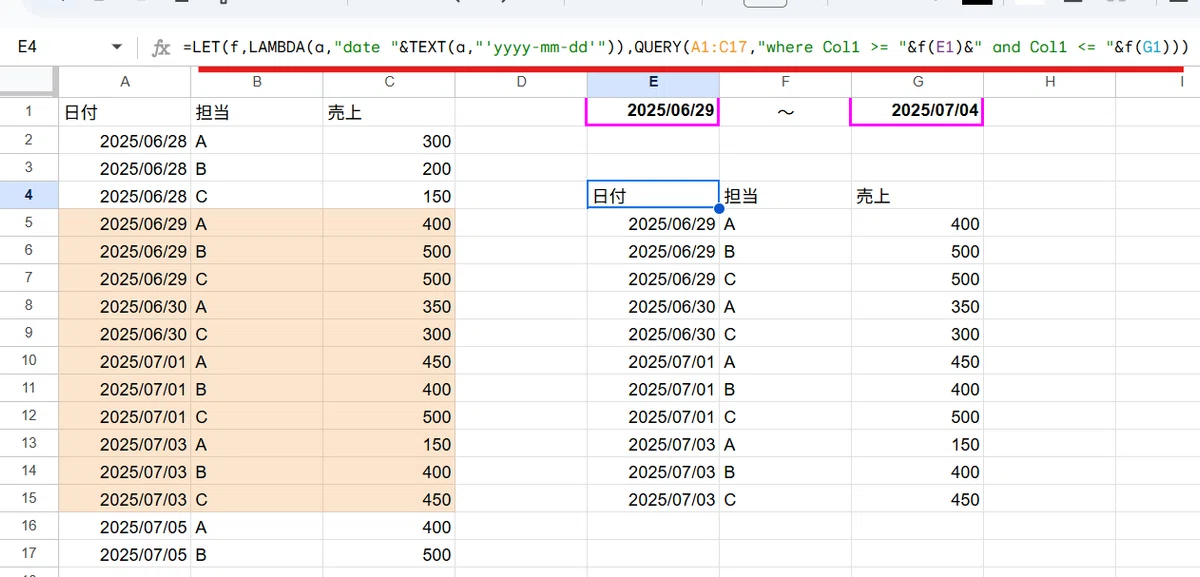Click 売上 header in cell C1

tap(389, 112)
